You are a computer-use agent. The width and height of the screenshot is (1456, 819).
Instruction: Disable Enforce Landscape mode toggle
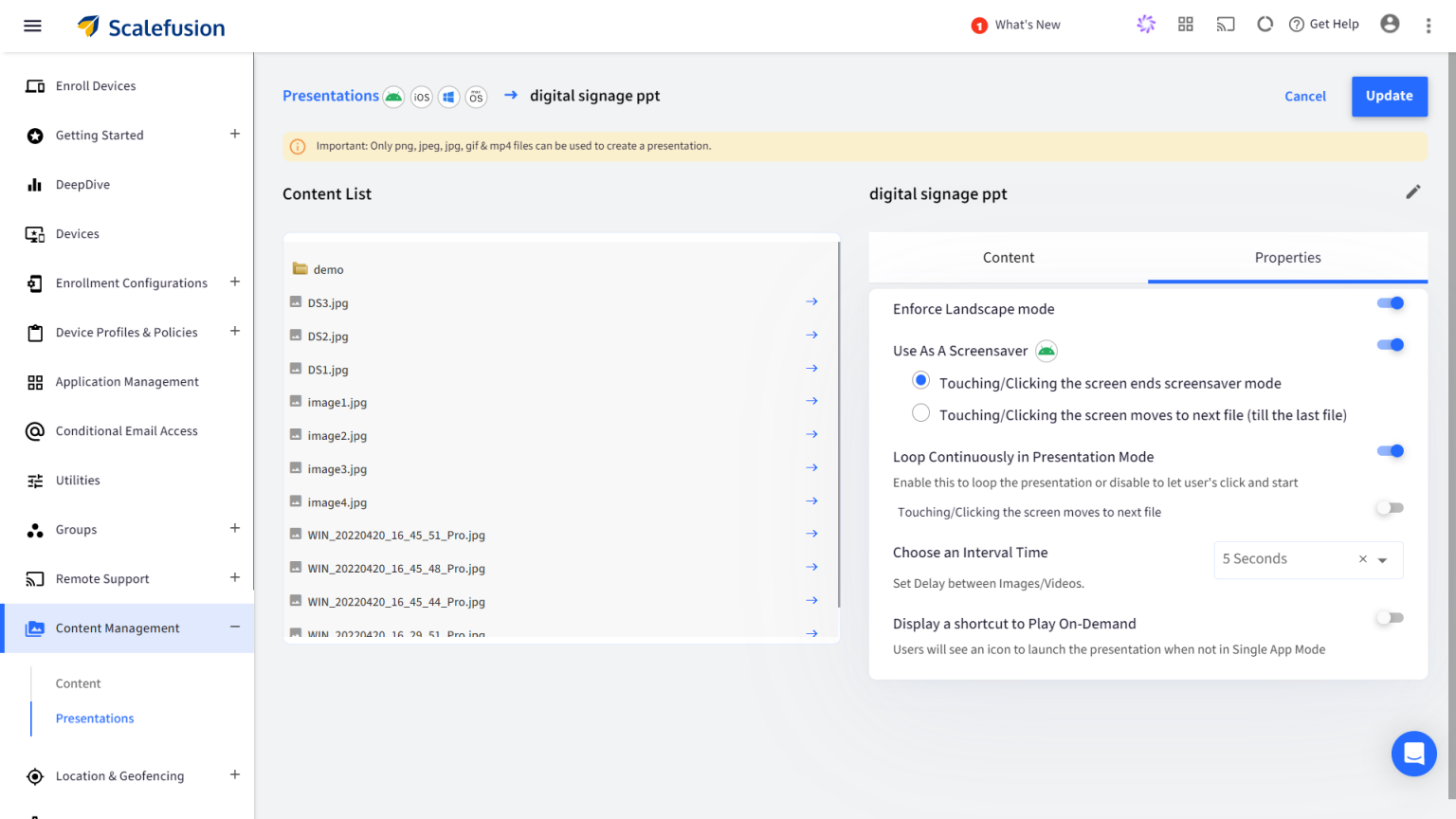(1390, 303)
